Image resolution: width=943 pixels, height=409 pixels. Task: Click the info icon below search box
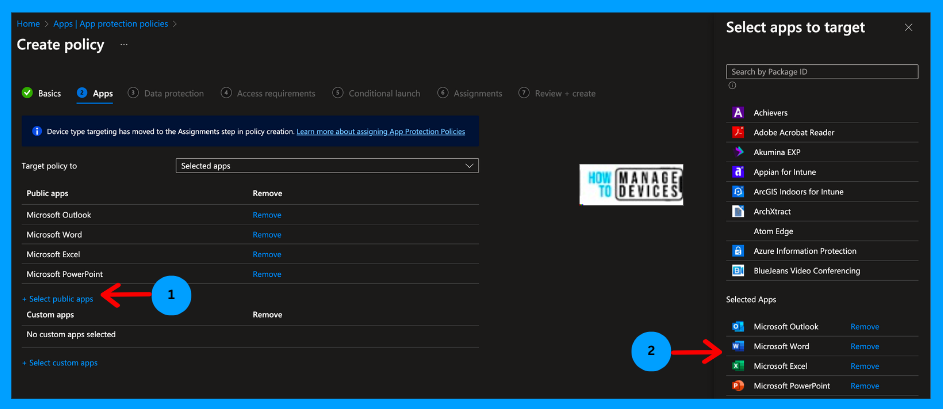[732, 85]
